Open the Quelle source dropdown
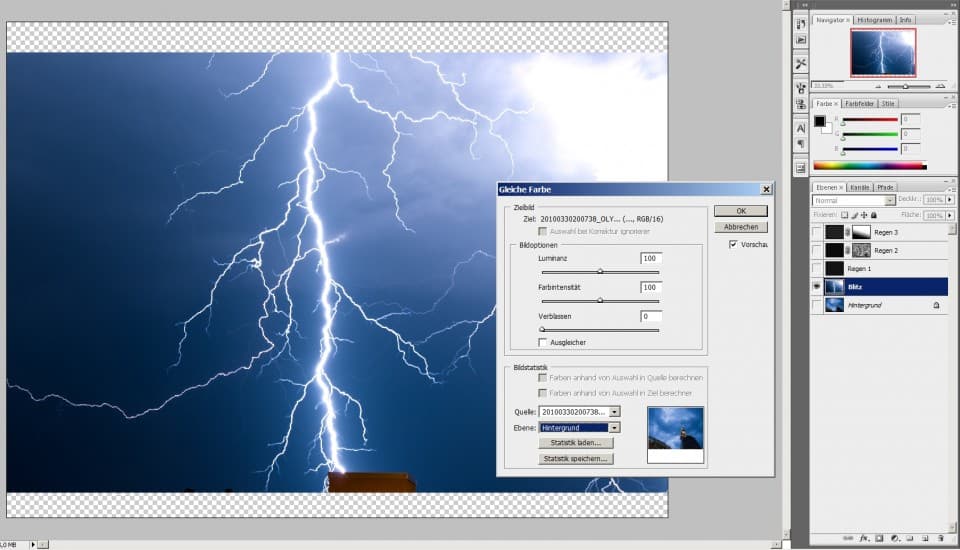This screenshot has height=550, width=960. coord(614,411)
